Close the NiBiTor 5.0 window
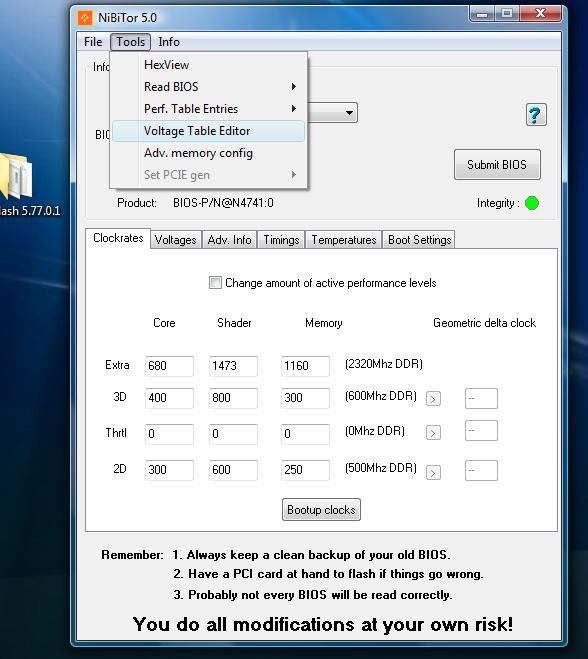588x659 pixels. 540,14
